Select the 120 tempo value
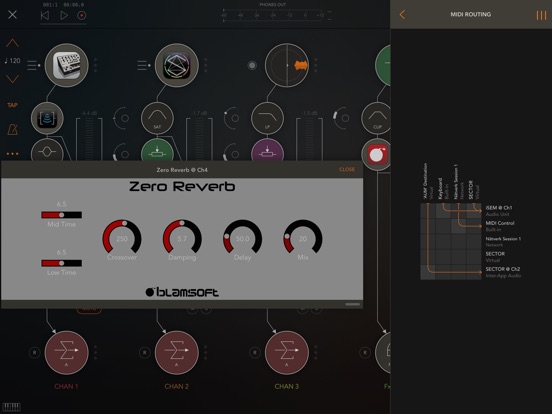The width and height of the screenshot is (552, 414). pyautogui.click(x=12, y=61)
